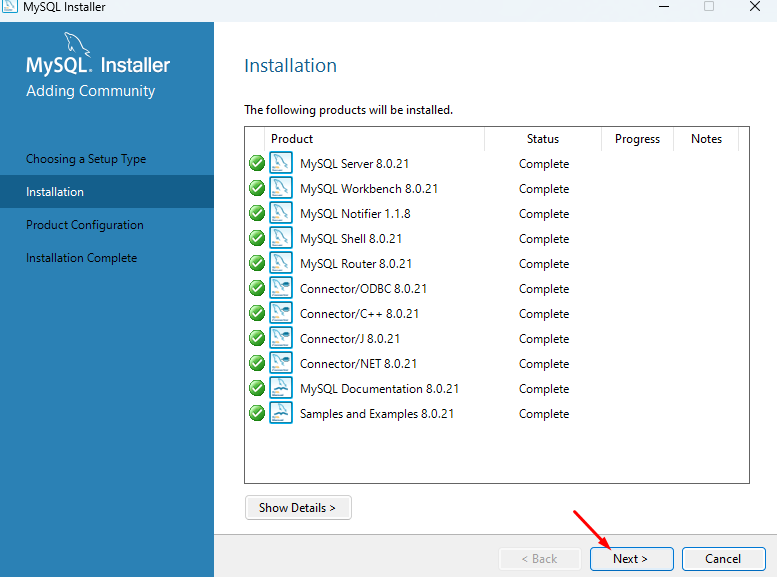Click the Connector/C++ 8.0.21 product icon

pos(280,313)
